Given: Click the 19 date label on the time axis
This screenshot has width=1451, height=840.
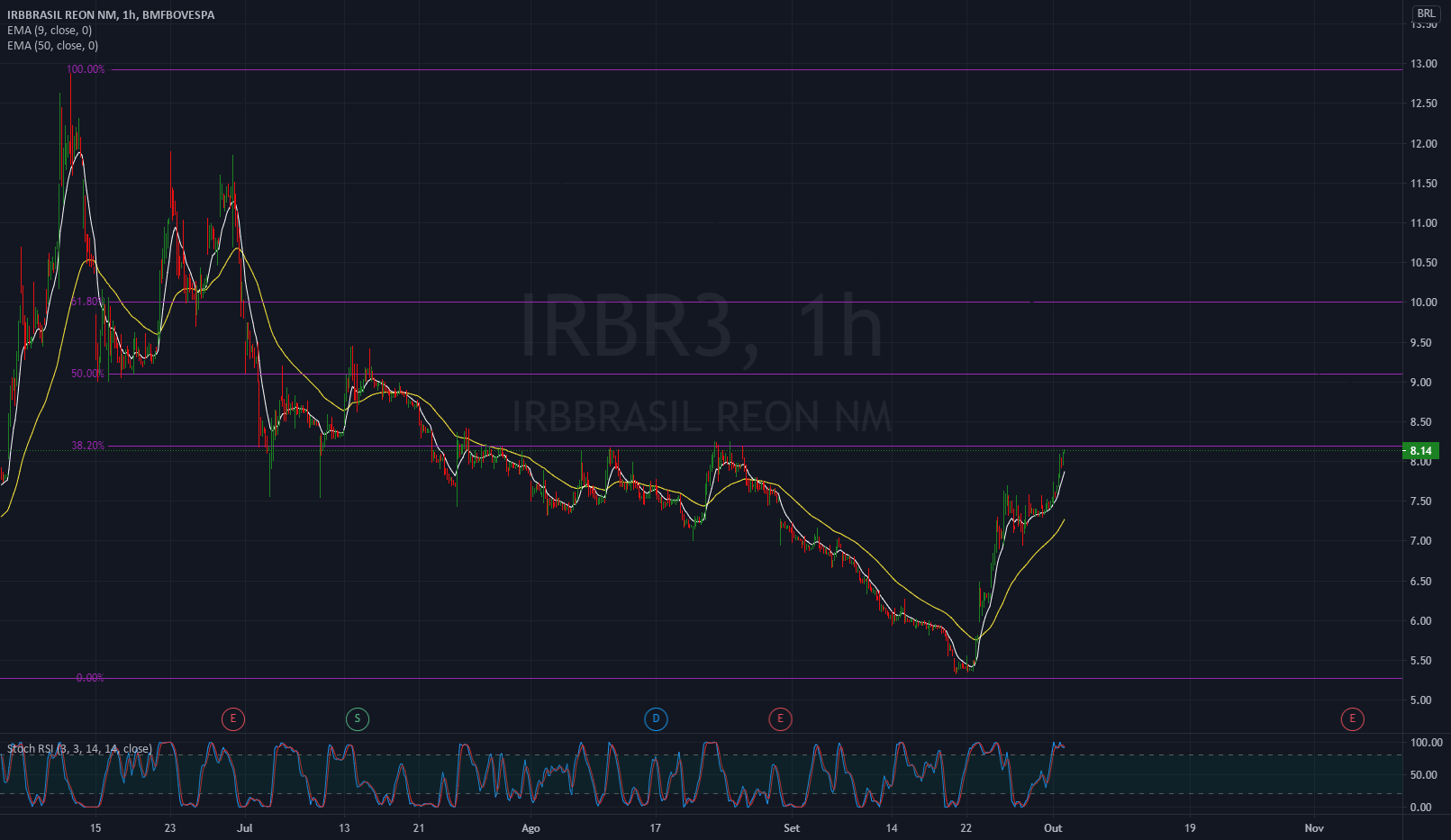Looking at the screenshot, I should click(1190, 828).
